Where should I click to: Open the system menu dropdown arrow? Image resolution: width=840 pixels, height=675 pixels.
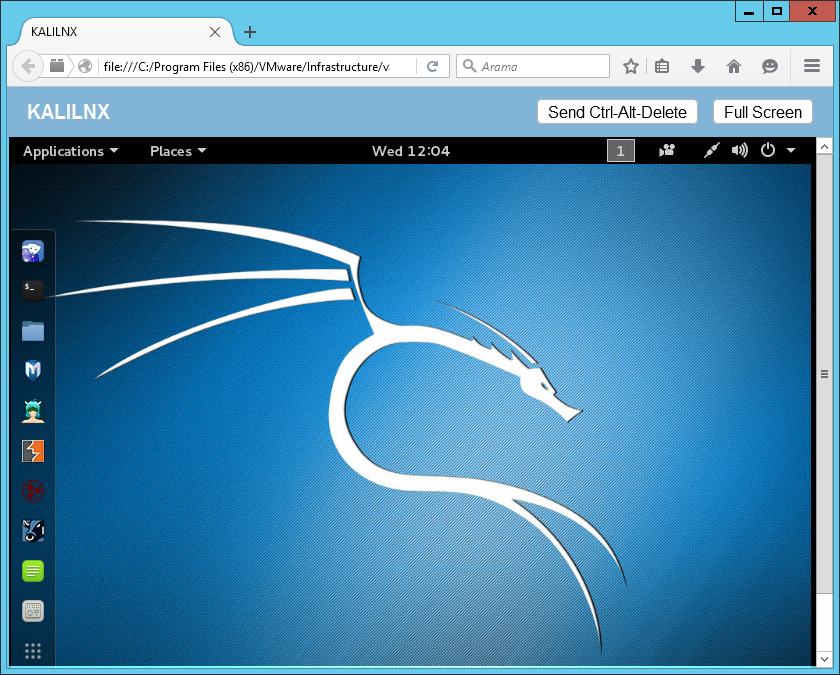791,151
